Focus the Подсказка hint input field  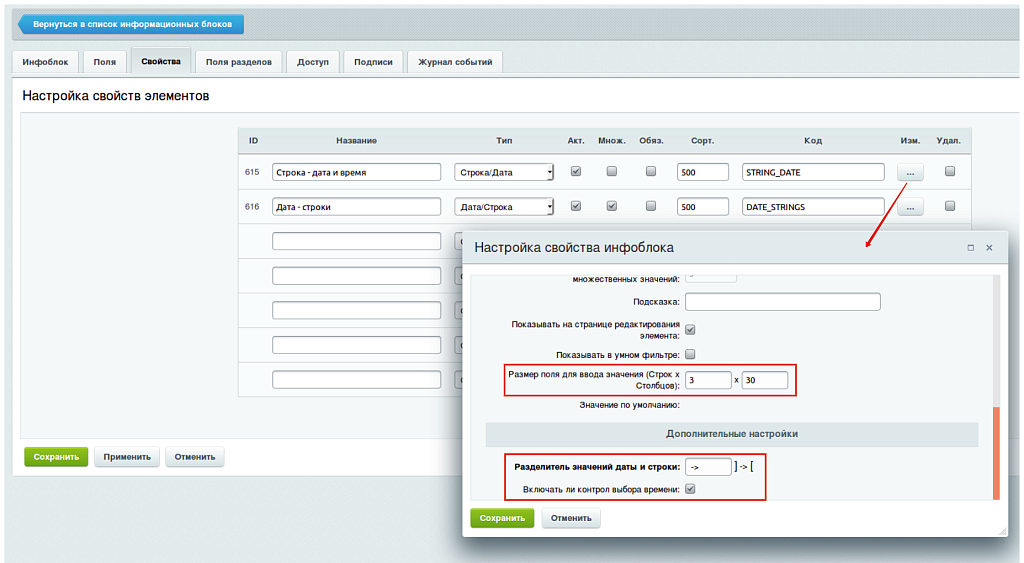coord(782,301)
